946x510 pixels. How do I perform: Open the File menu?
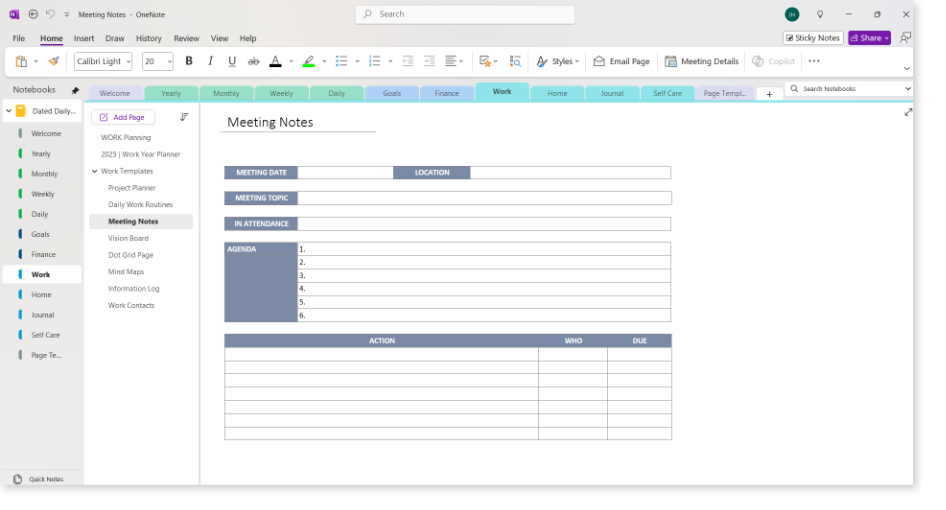click(19, 38)
